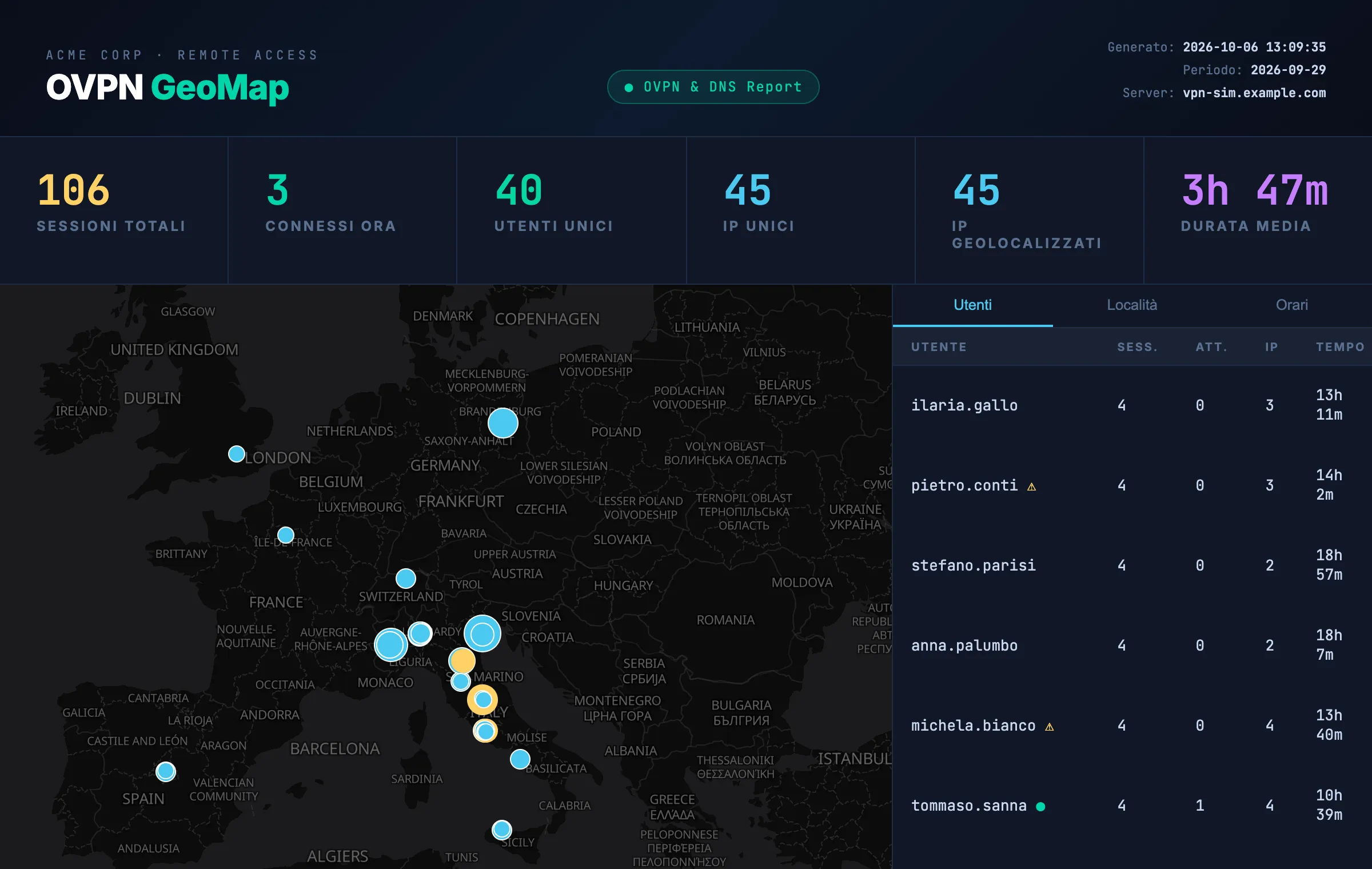The width and height of the screenshot is (1372, 869).
Task: Click the TEMPO column header
Action: [1340, 347]
